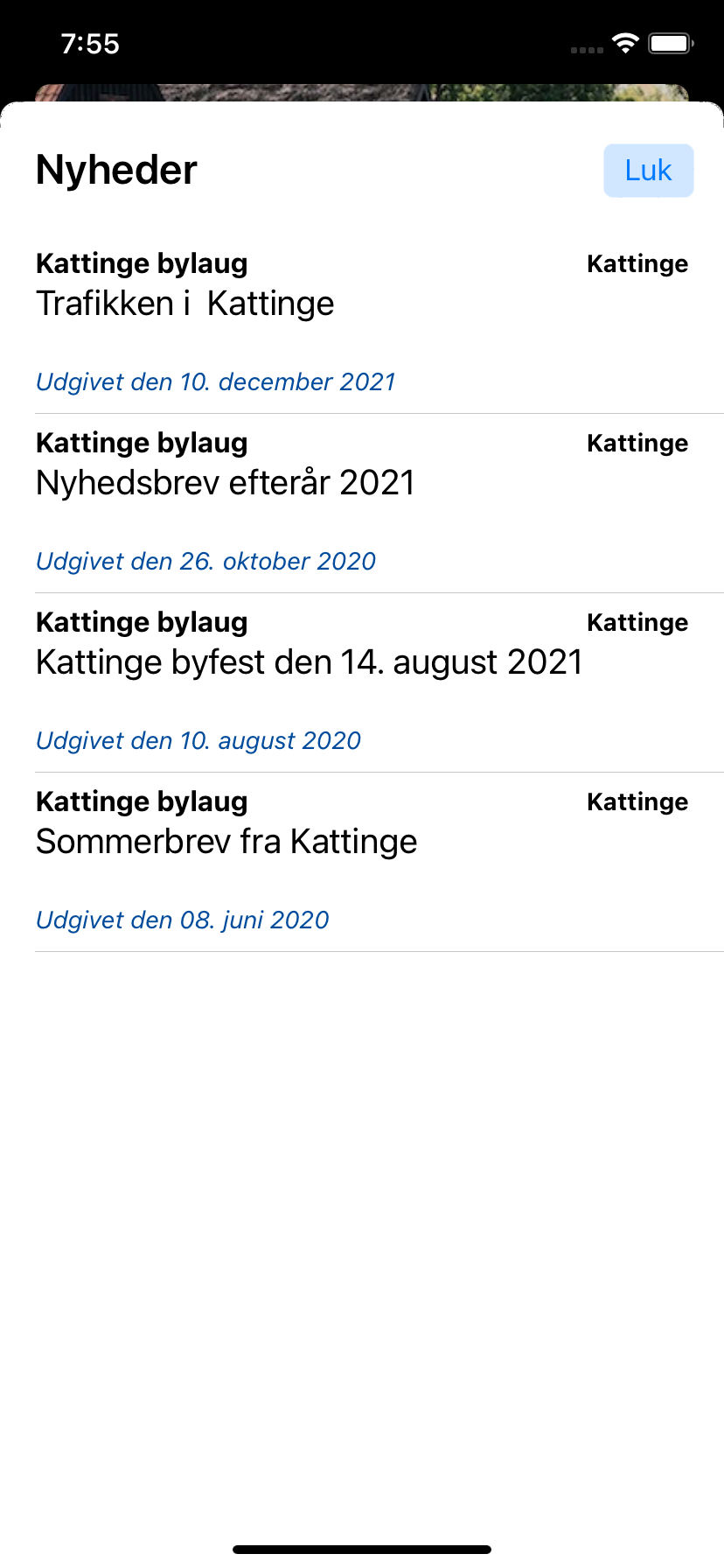This screenshot has height=1568, width=724.
Task: Tap the Wi-Fi status icon
Action: [x=625, y=44]
